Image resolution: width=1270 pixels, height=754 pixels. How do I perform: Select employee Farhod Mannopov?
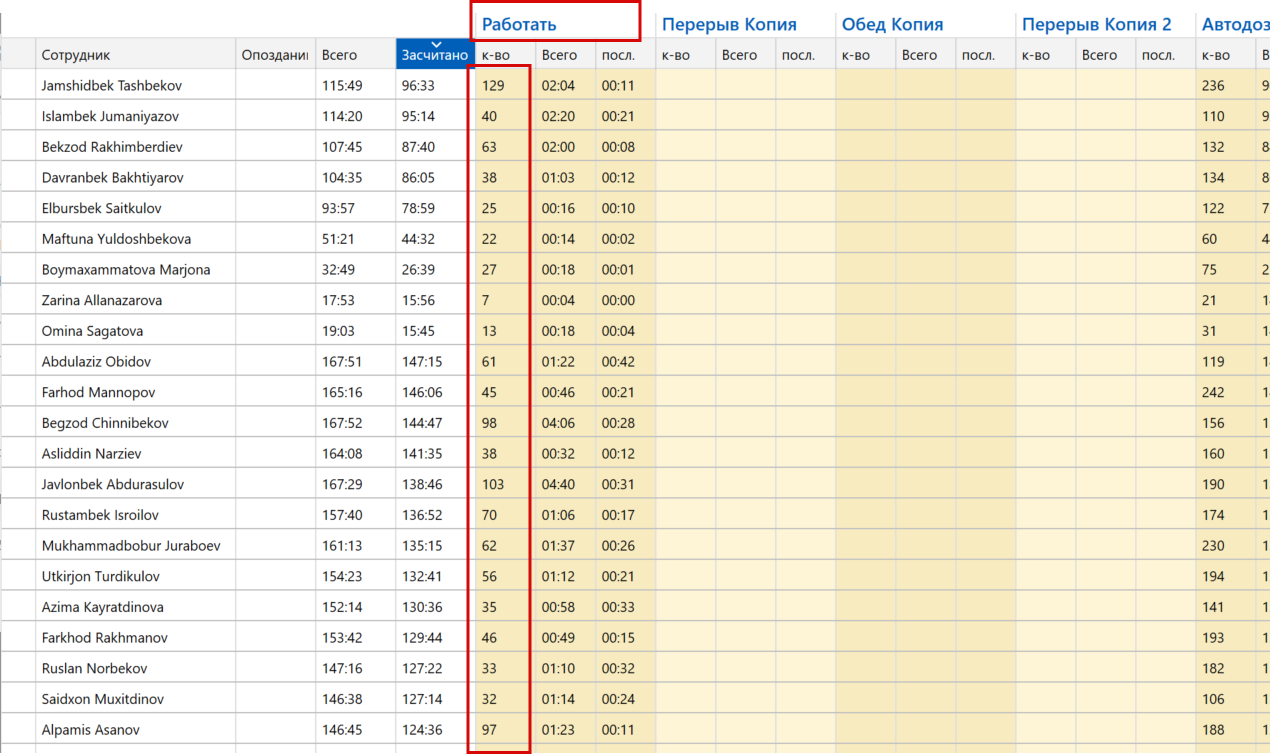point(99,392)
